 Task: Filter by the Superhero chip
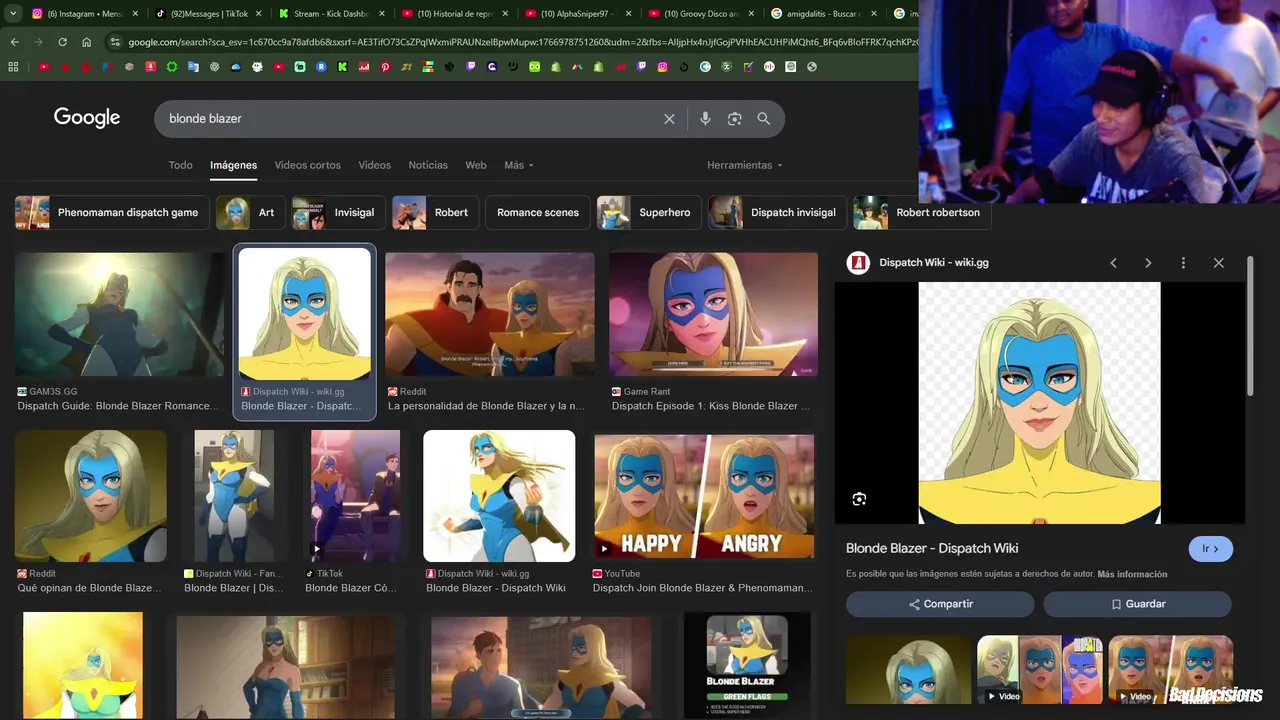[x=649, y=212]
